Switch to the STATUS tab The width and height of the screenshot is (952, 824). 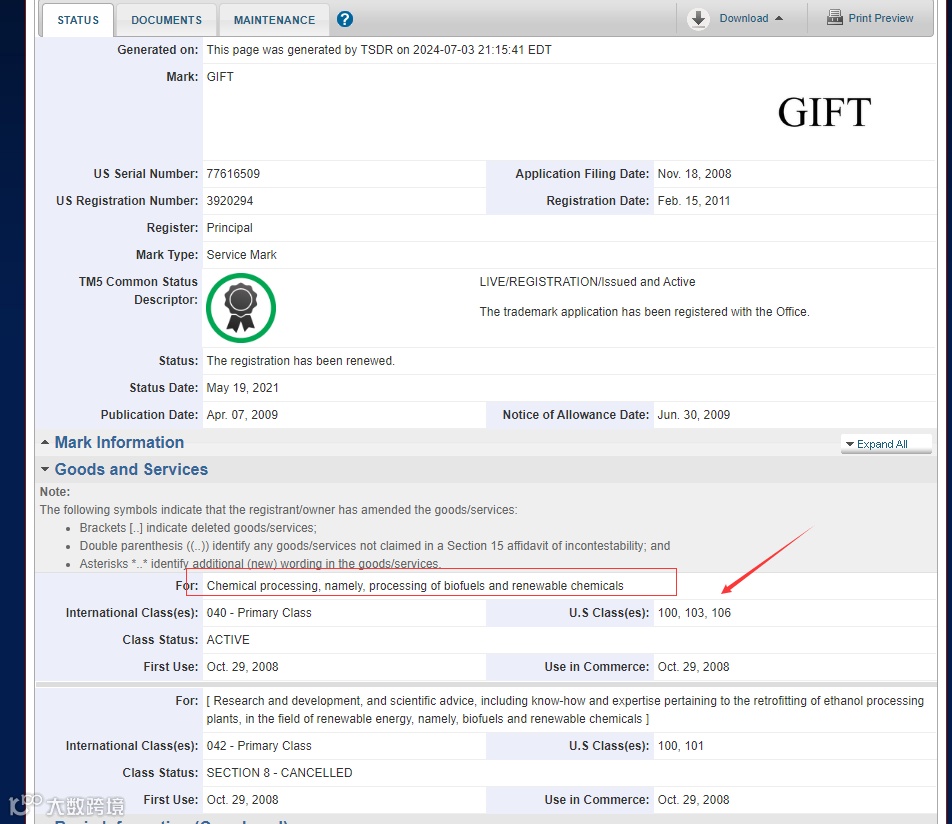click(78, 20)
